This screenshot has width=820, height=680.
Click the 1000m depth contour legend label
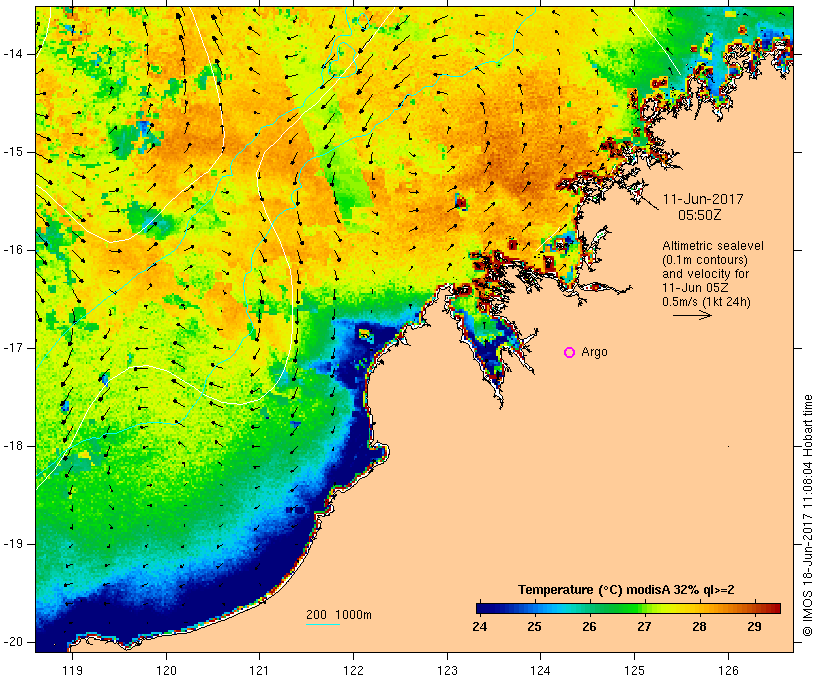click(x=354, y=615)
